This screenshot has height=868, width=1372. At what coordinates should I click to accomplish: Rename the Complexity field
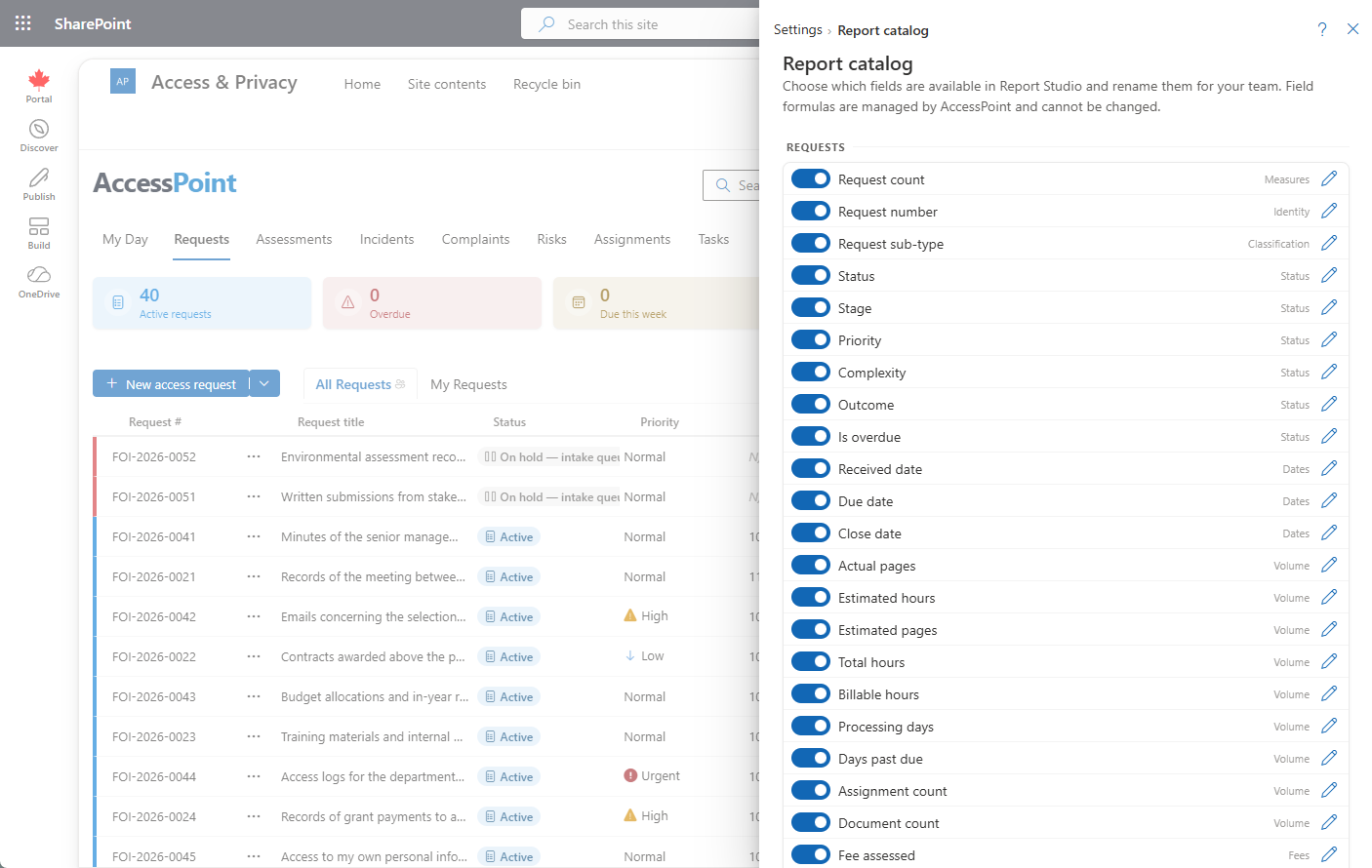pos(1329,372)
